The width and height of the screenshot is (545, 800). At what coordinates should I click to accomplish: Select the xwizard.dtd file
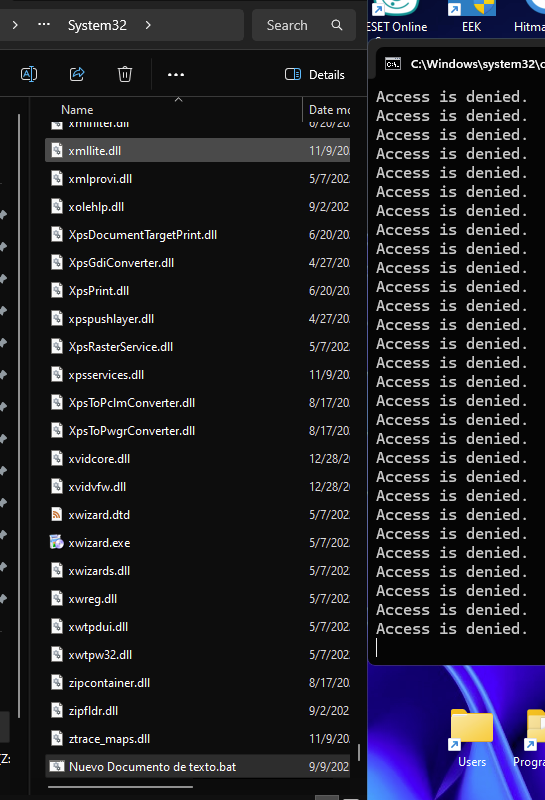click(197, 515)
